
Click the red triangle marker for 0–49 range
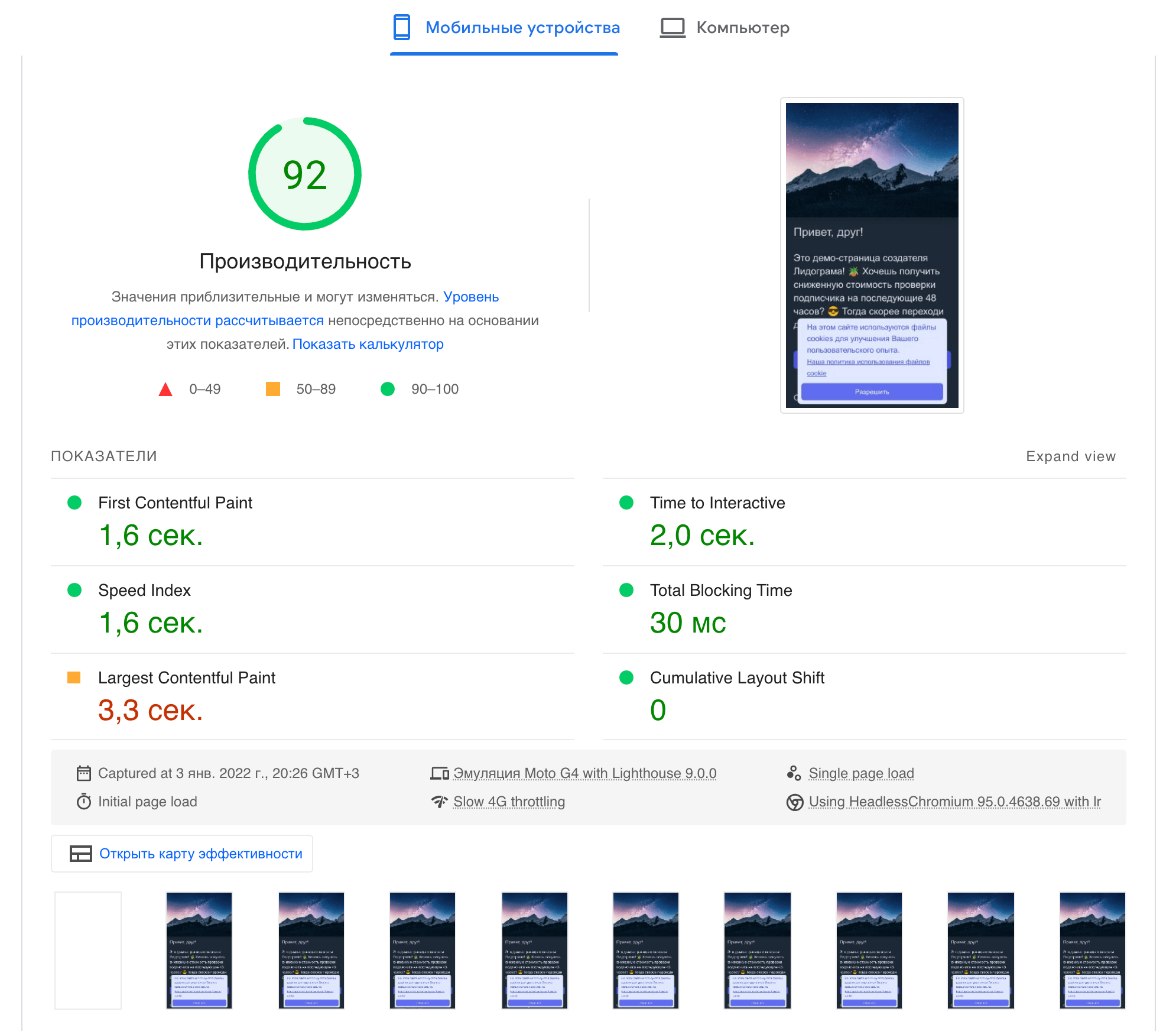coord(166,388)
